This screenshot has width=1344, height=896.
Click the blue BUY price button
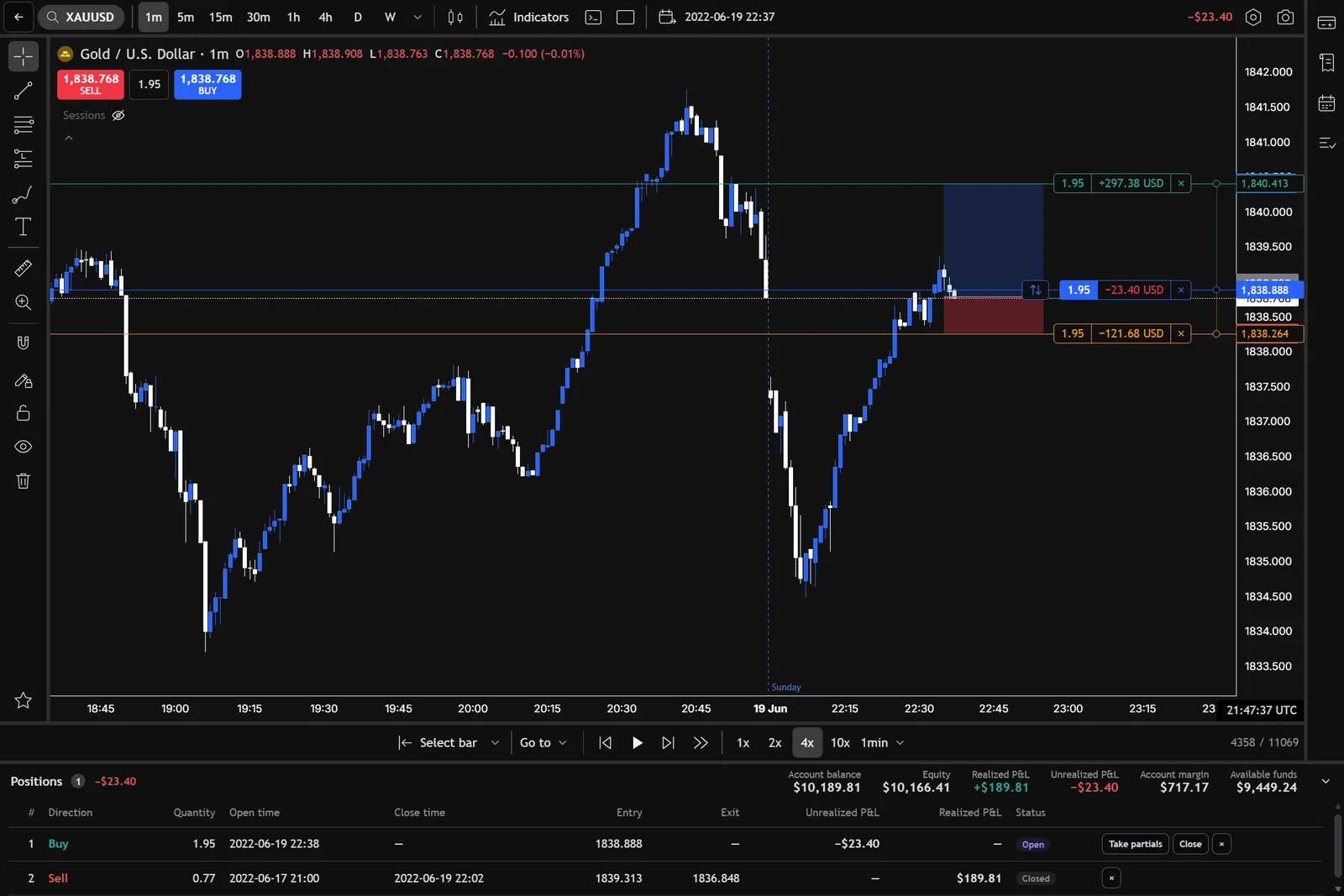point(207,84)
